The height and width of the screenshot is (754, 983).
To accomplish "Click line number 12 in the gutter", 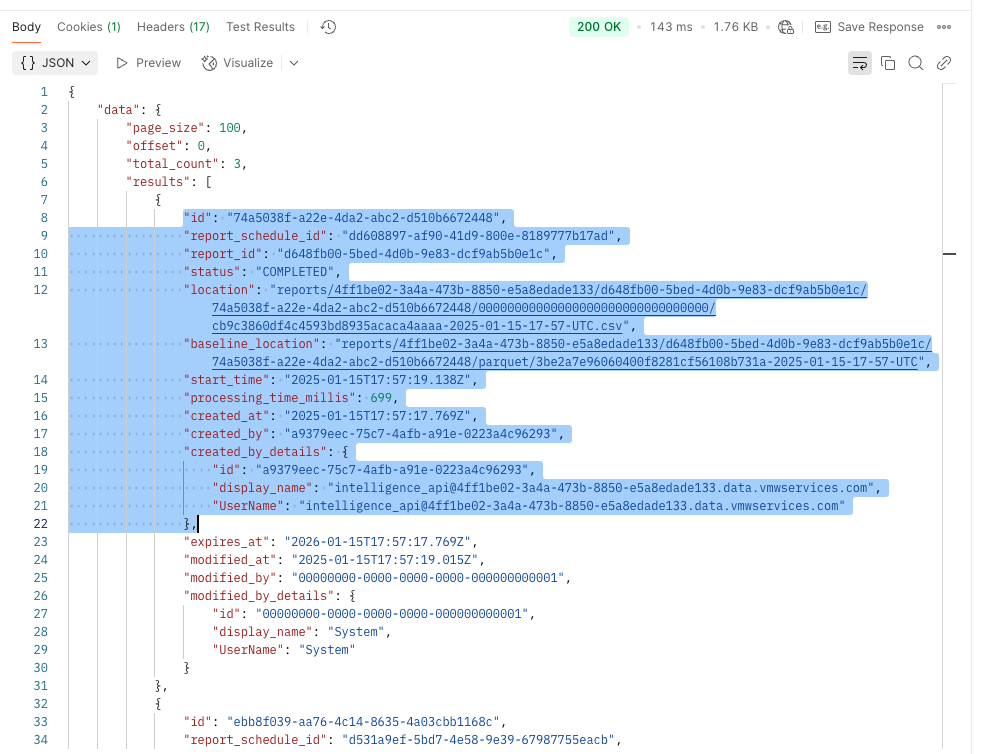I will (x=40, y=289).
